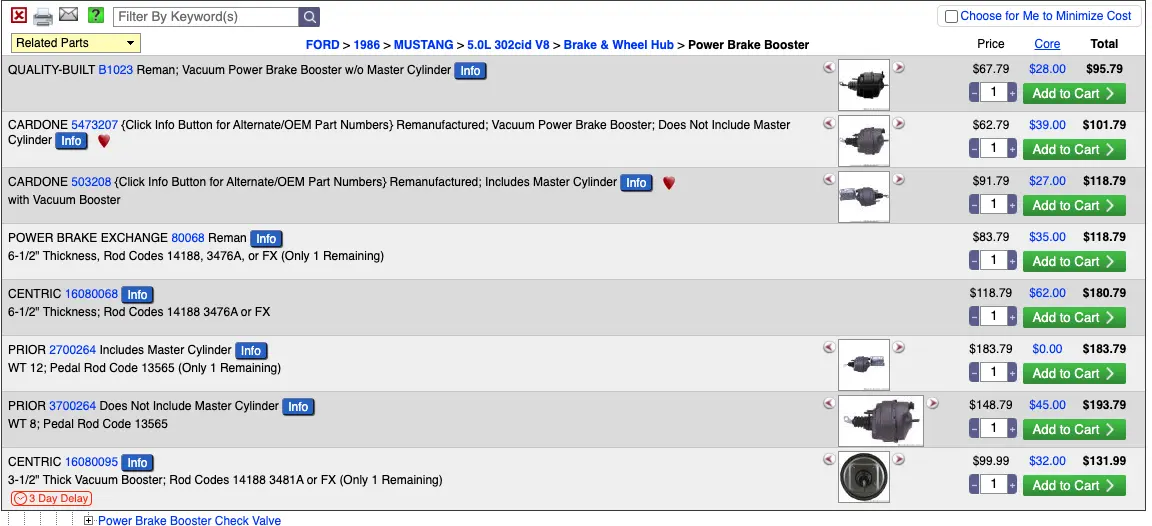
Task: Open the Related Parts dropdown
Action: click(x=76, y=43)
